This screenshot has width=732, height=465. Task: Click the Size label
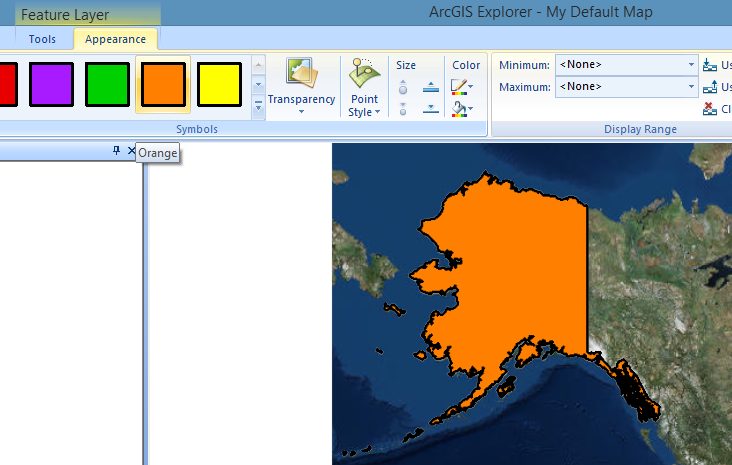click(x=406, y=65)
